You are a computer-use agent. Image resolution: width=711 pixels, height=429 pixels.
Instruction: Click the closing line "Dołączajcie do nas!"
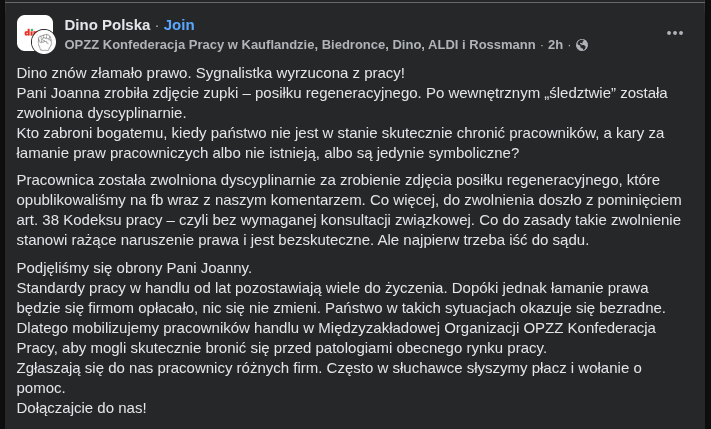click(82, 408)
